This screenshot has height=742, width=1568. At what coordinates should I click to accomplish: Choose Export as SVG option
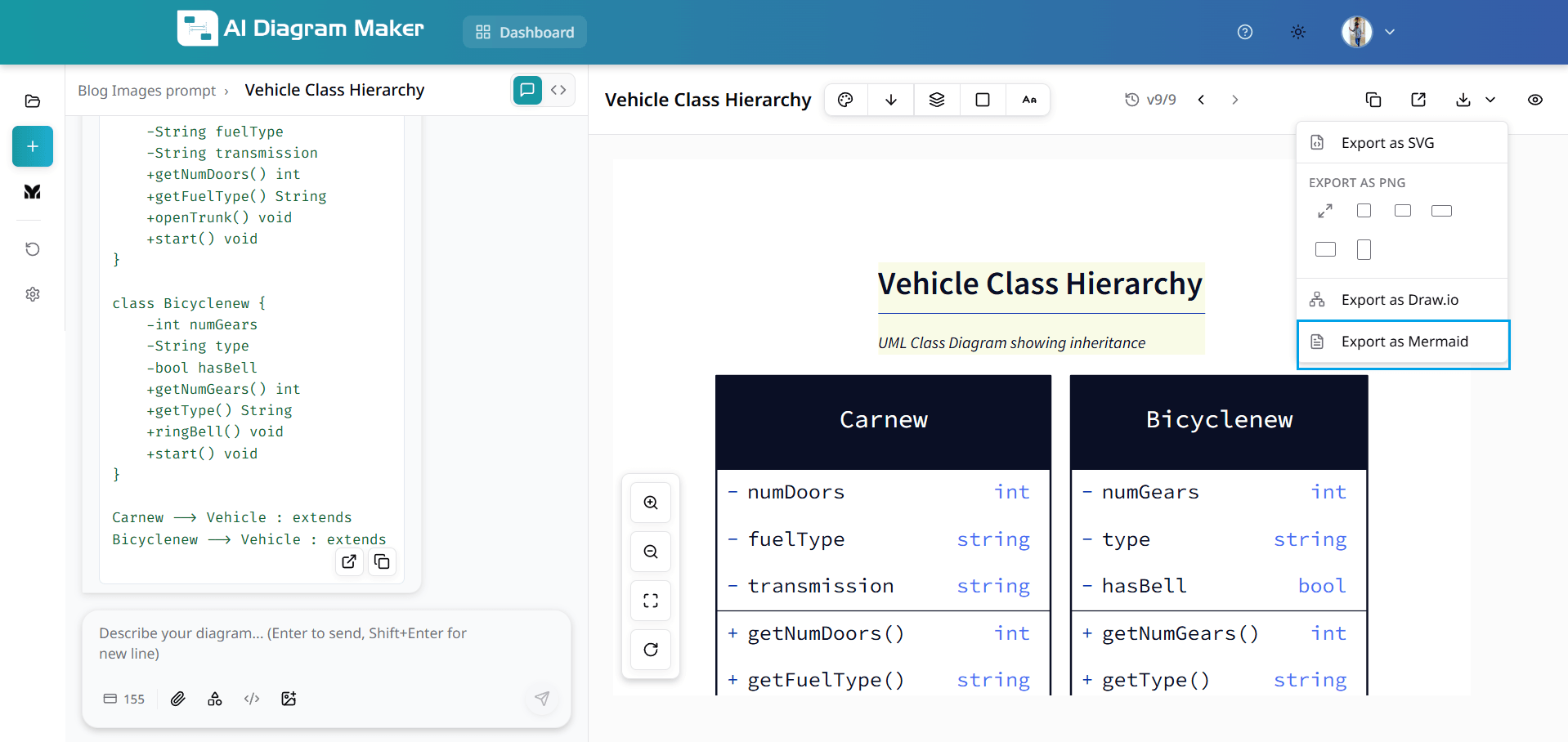click(1387, 143)
